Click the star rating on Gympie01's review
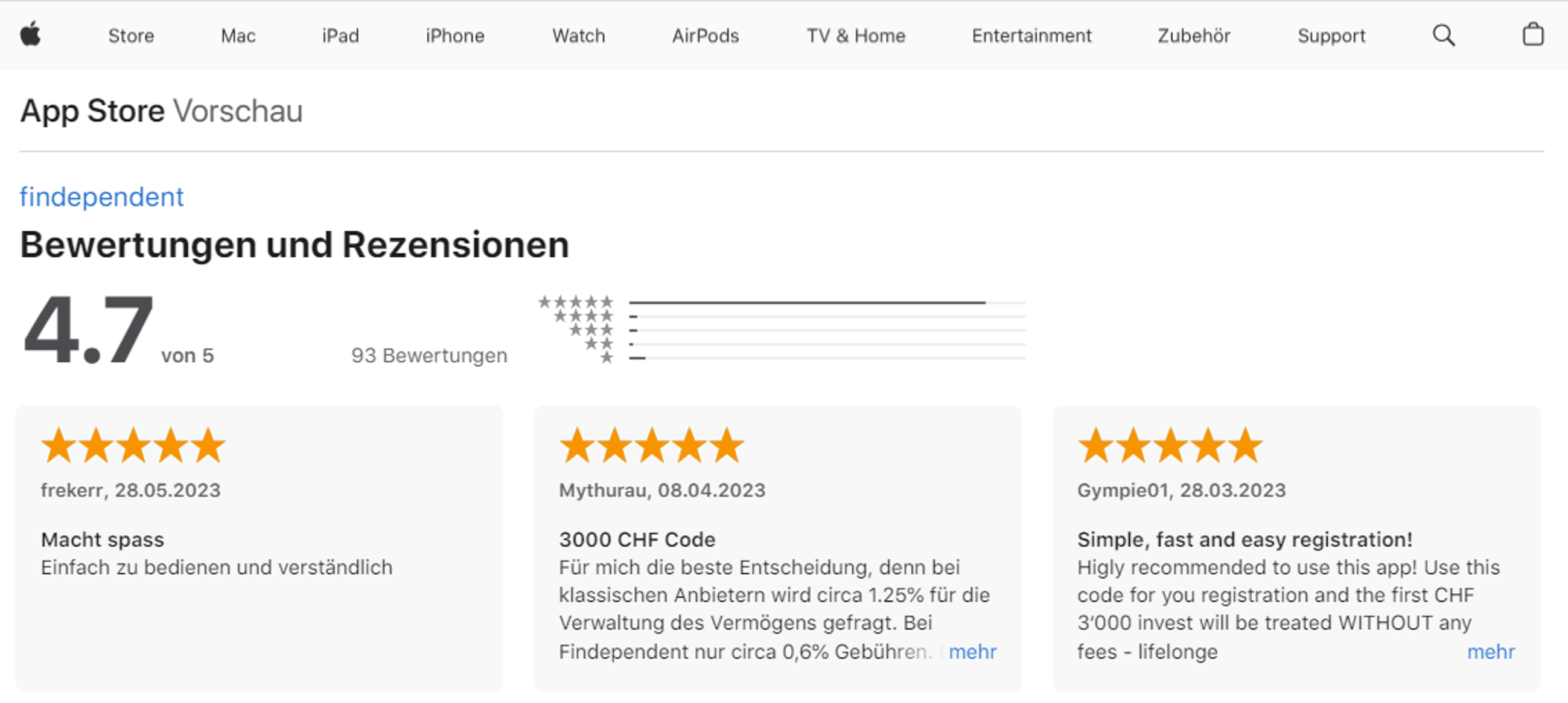Screen dimensions: 1568x703 pyautogui.click(x=1170, y=445)
